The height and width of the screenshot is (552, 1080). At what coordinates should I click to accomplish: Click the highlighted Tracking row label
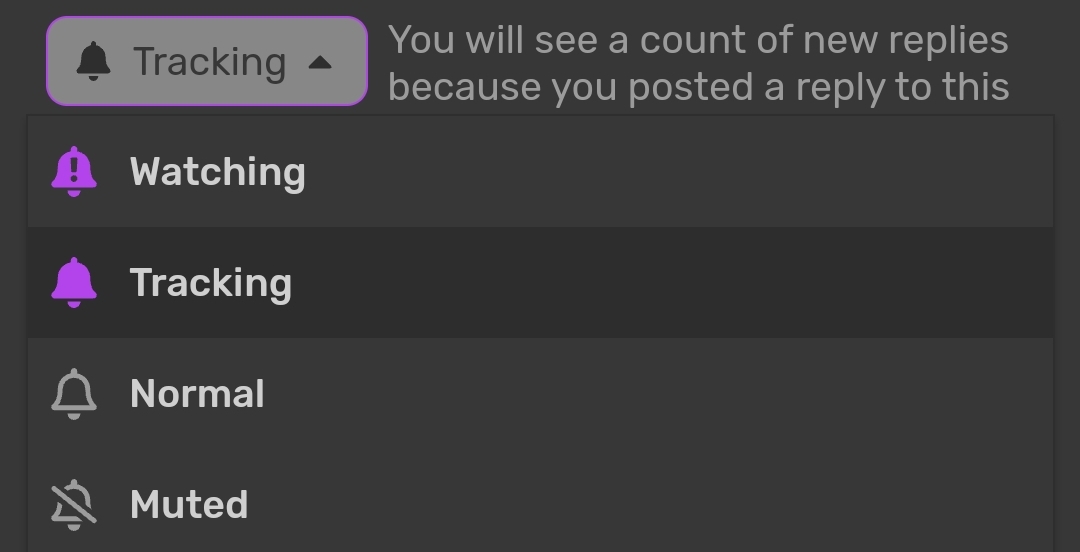[211, 283]
